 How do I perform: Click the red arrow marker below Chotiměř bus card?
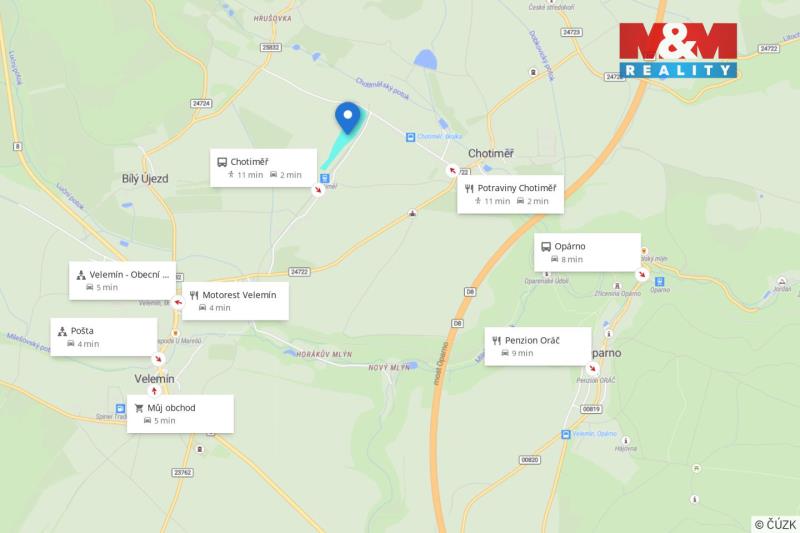pos(318,190)
